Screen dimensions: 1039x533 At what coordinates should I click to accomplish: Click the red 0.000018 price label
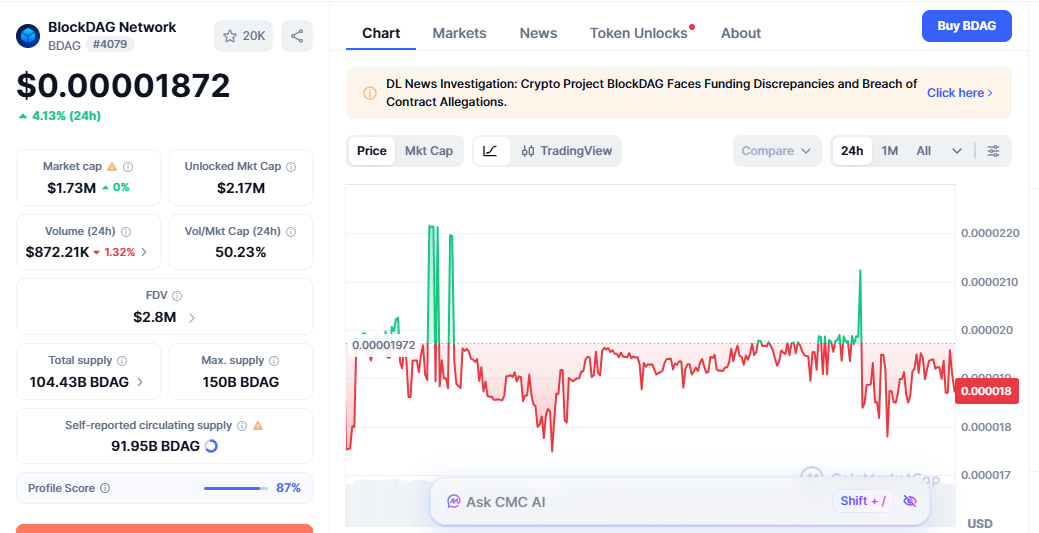(986, 391)
